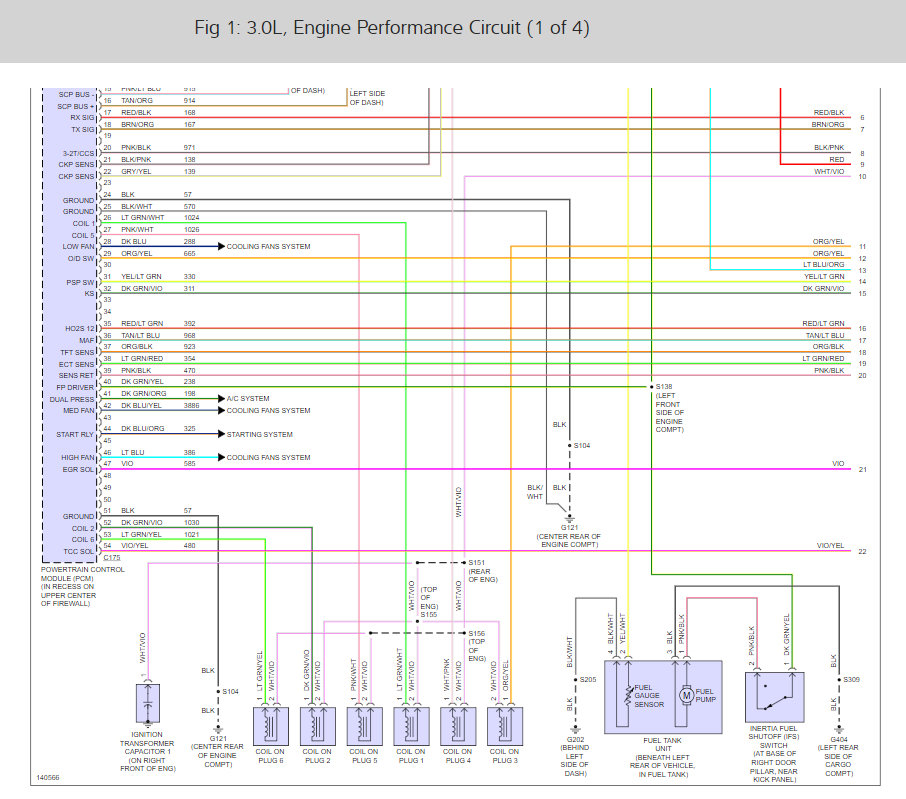Select the Coil On Plug 4 symbol

(458, 726)
